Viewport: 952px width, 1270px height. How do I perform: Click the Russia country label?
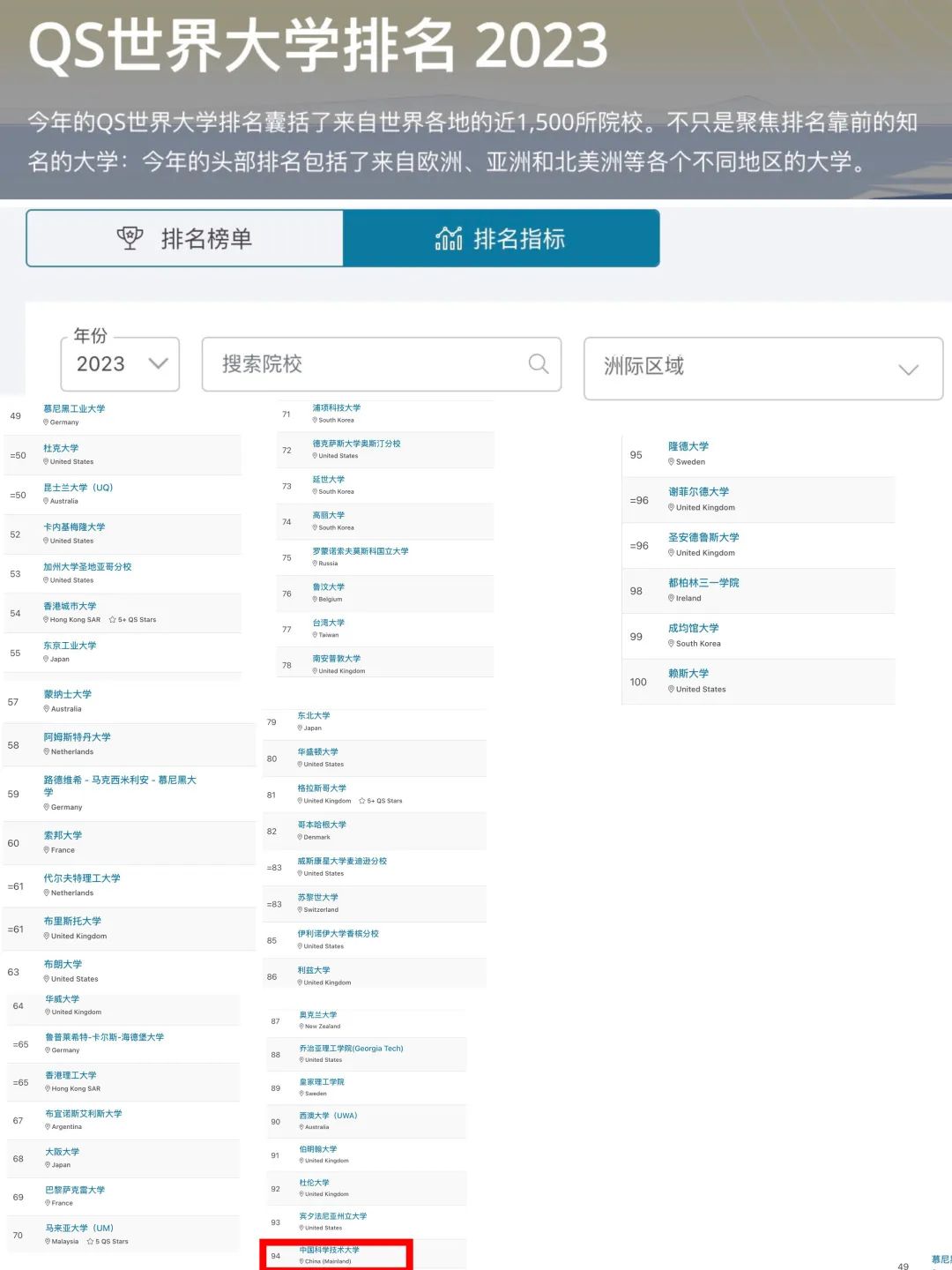coord(328,564)
